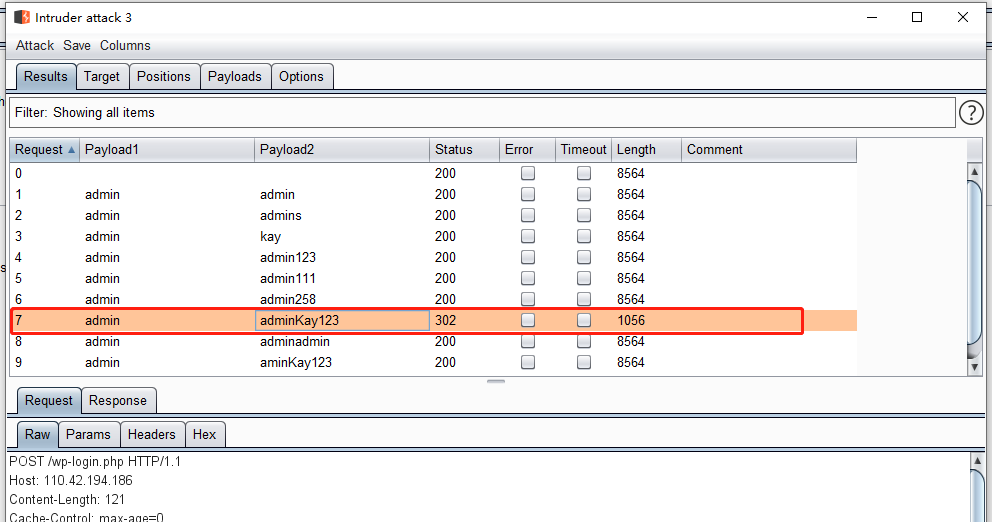Open the Columns menu
This screenshot has height=522, width=992.
coord(125,46)
